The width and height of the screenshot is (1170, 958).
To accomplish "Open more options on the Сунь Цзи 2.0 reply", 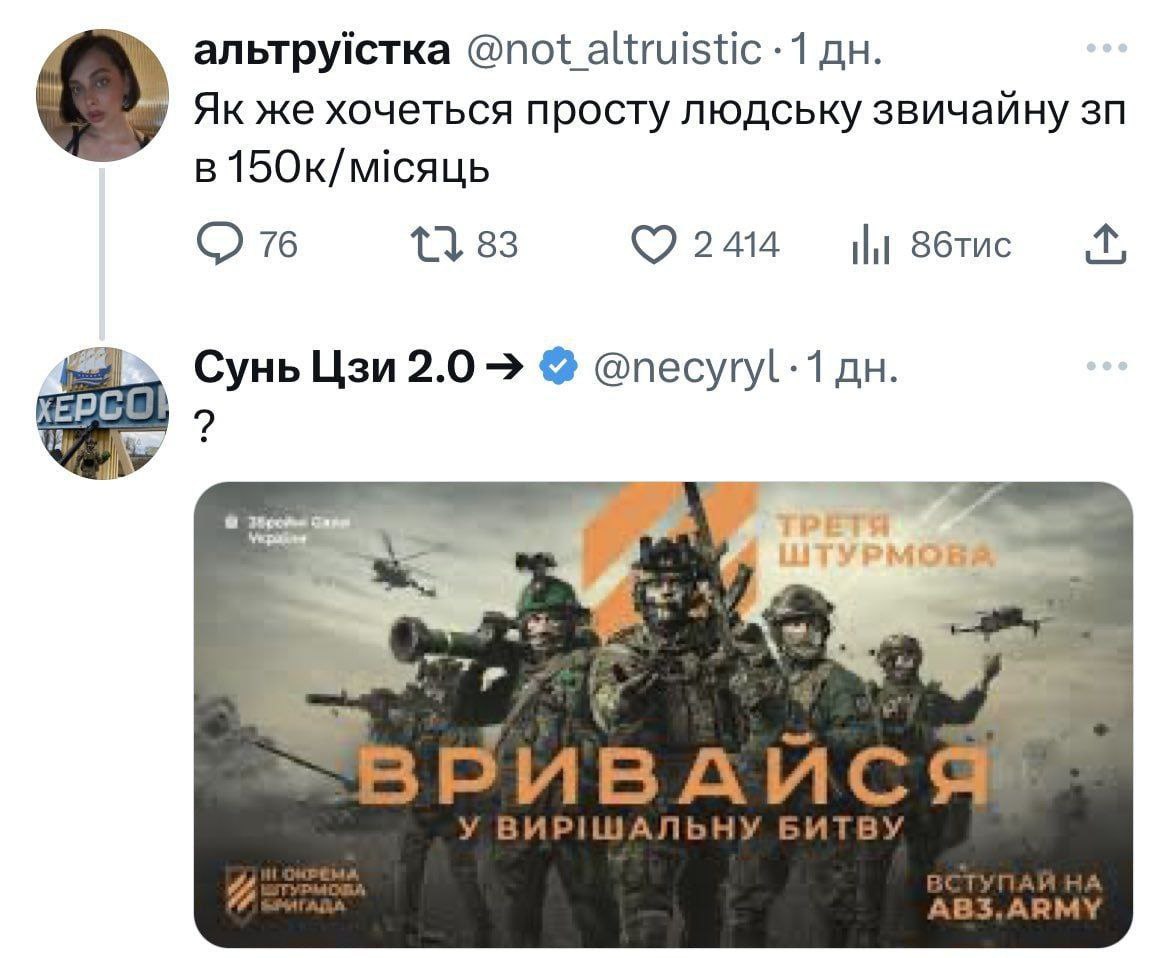I will point(1107,366).
